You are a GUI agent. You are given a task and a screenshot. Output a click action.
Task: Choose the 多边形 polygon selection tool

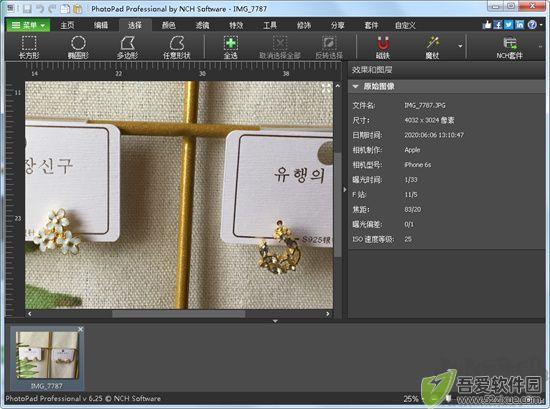click(127, 47)
